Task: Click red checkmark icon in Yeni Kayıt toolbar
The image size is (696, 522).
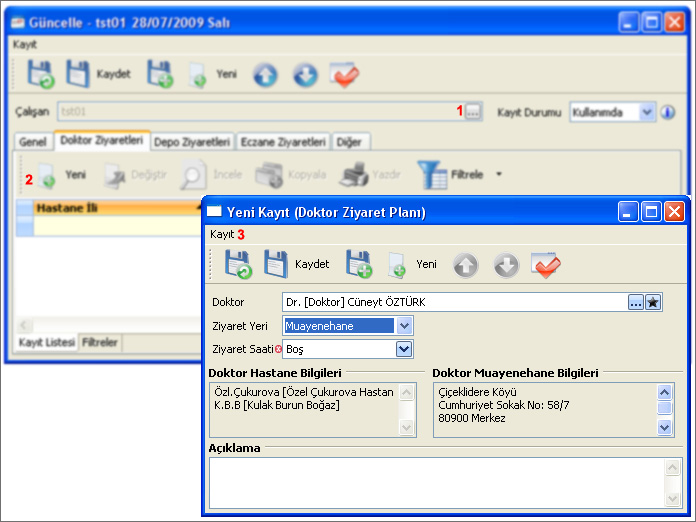Action: click(x=546, y=265)
